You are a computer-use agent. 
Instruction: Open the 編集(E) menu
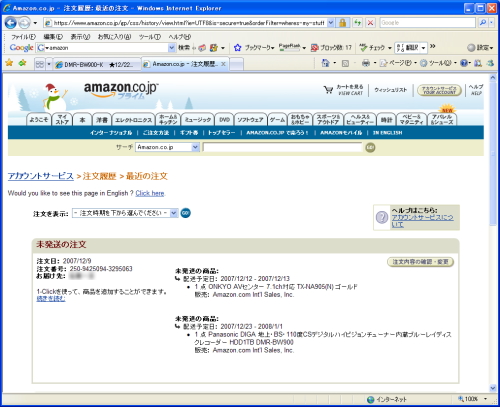[x=53, y=37]
